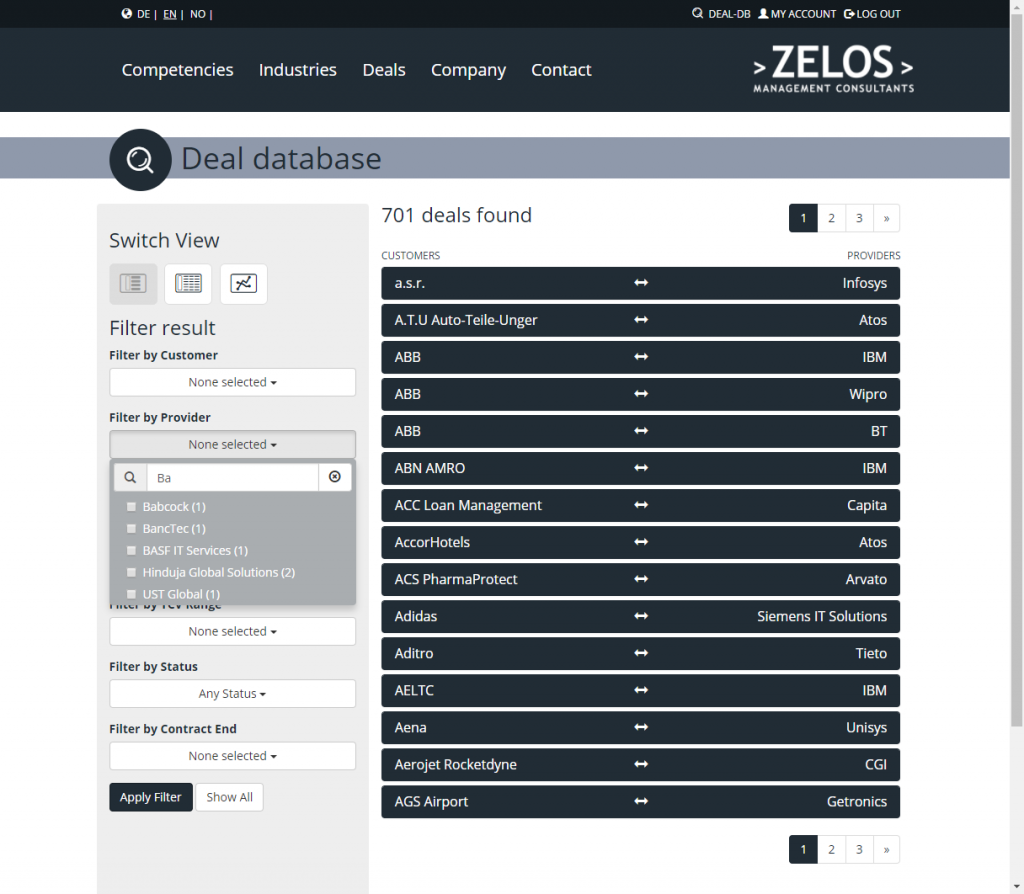This screenshot has width=1024, height=894.
Task: Switch to the list view icon
Action: coord(133,283)
